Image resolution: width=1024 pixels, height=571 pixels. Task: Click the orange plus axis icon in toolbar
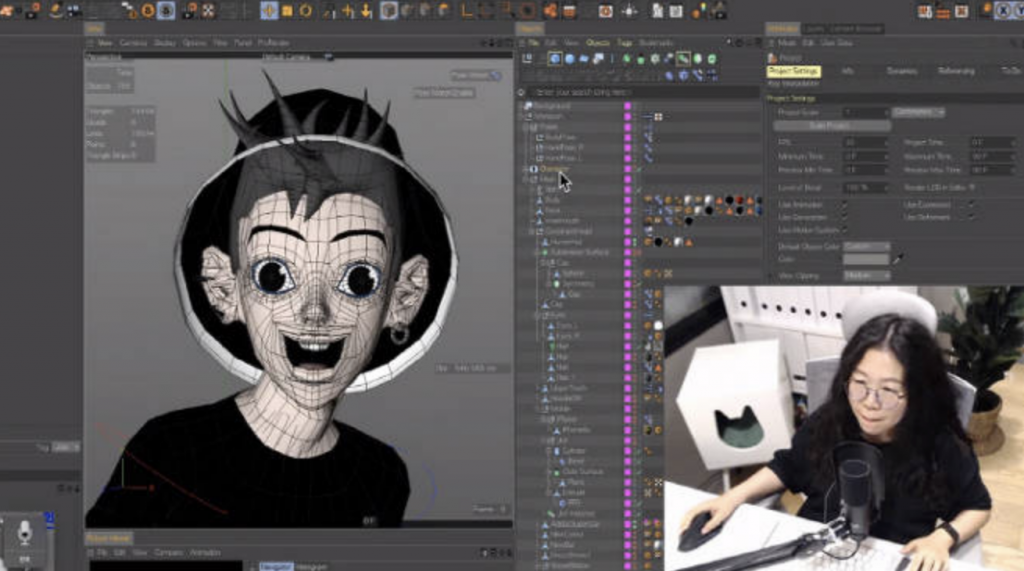[348, 10]
